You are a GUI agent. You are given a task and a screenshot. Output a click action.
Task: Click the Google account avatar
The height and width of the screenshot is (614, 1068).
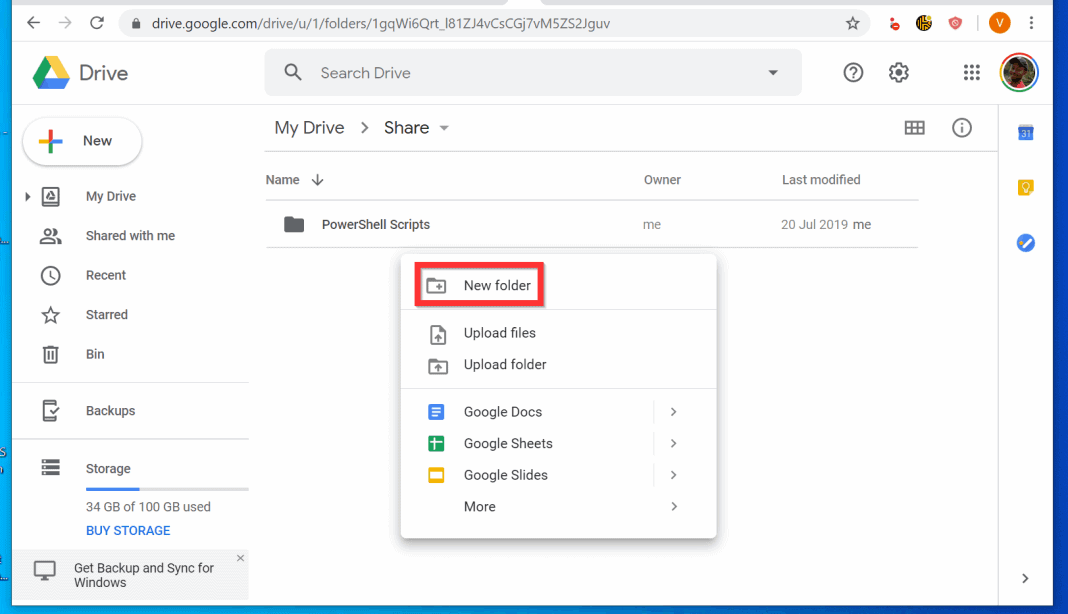click(x=1018, y=72)
